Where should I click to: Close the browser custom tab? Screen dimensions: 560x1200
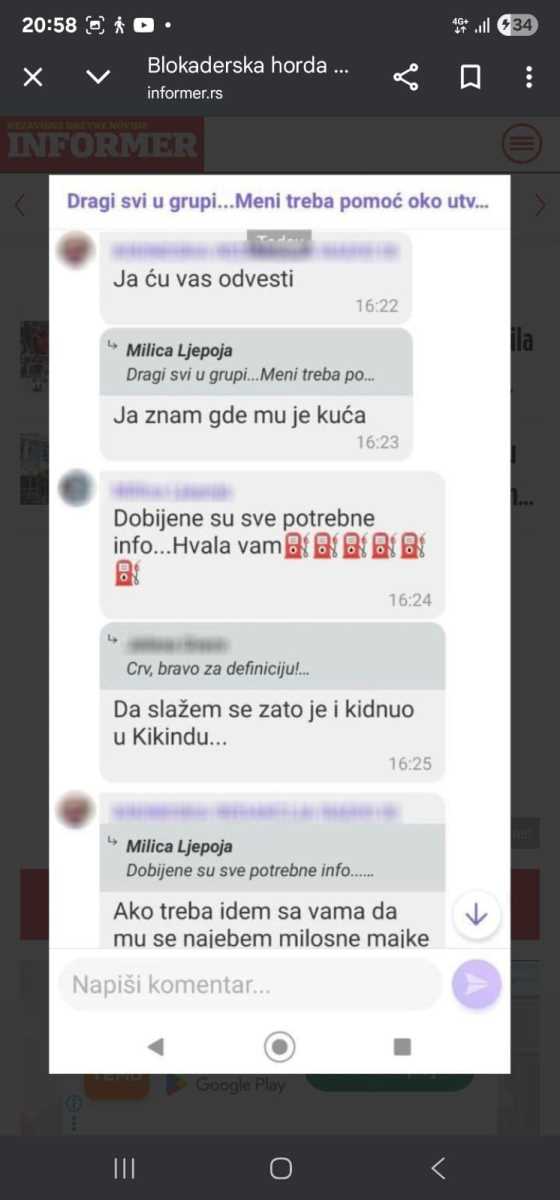(x=33, y=77)
